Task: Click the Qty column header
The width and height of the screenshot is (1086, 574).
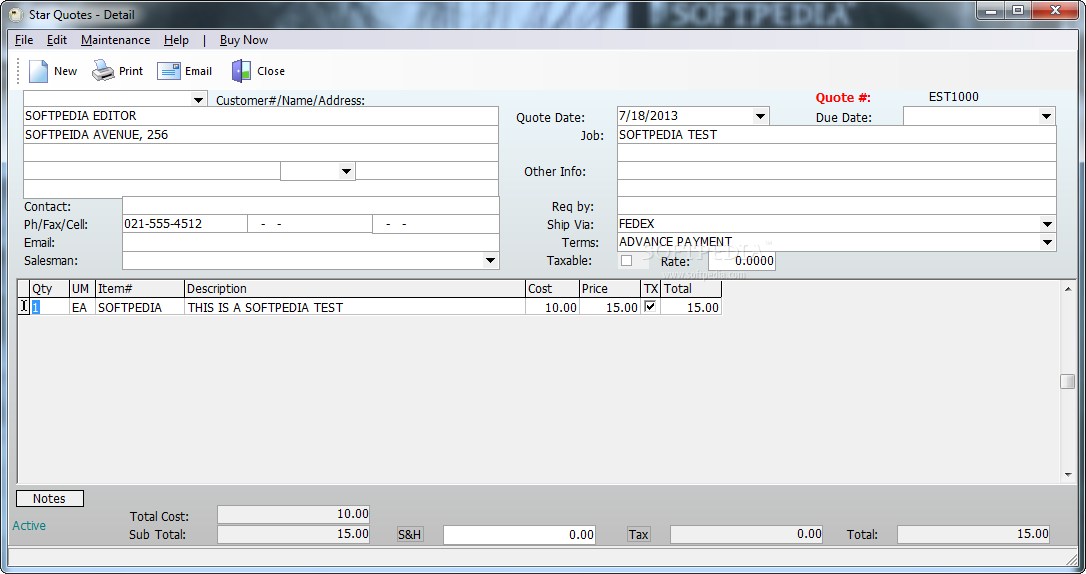Action: tap(50, 289)
